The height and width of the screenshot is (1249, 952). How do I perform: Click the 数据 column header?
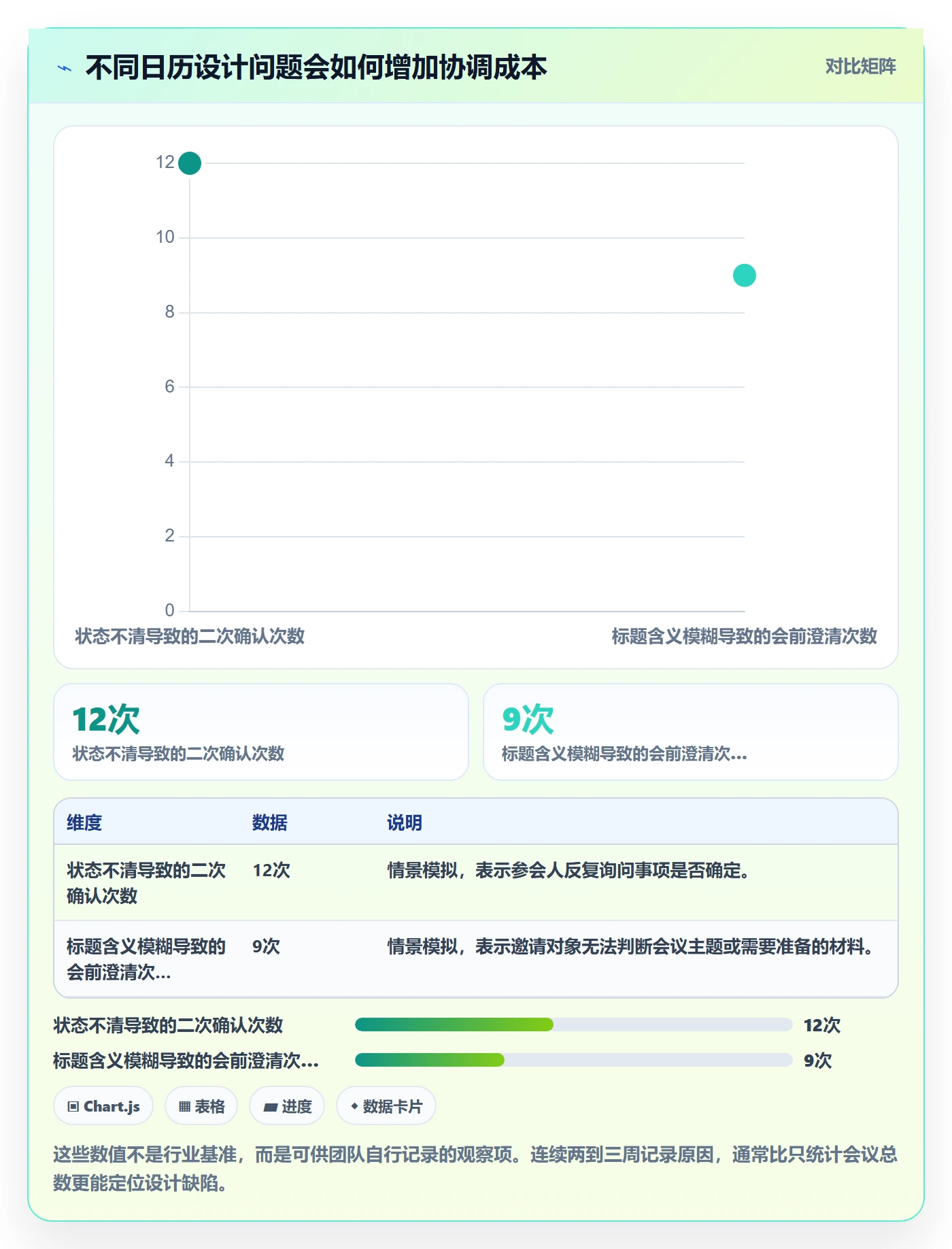pos(270,822)
